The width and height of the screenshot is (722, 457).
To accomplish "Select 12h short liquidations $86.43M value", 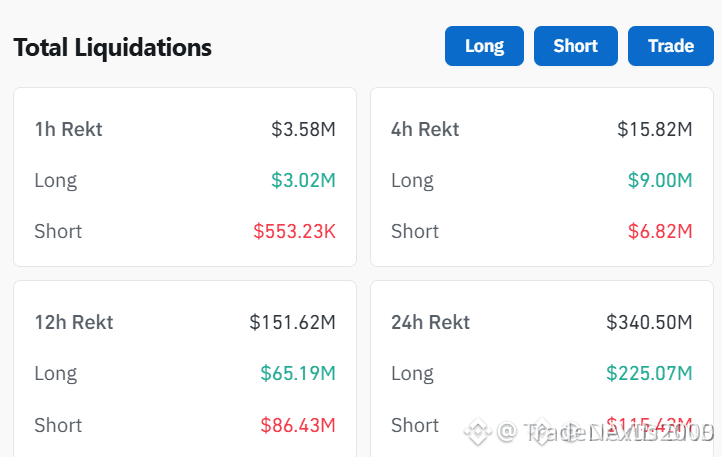I will 298,425.
